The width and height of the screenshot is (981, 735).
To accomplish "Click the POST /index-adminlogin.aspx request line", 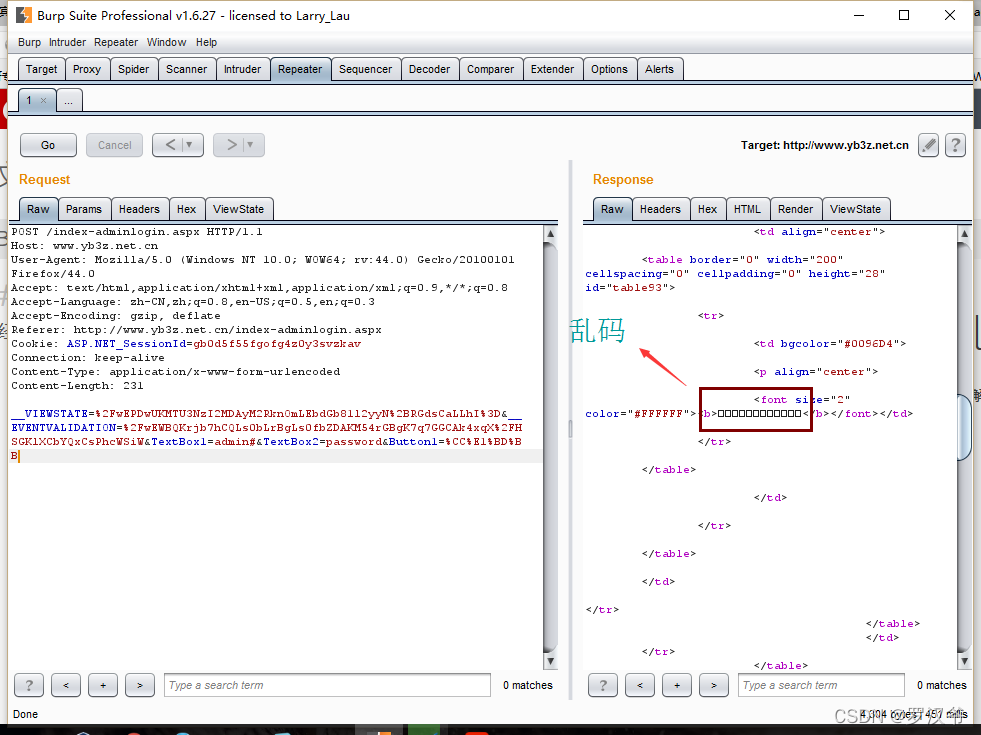I will tap(136, 231).
